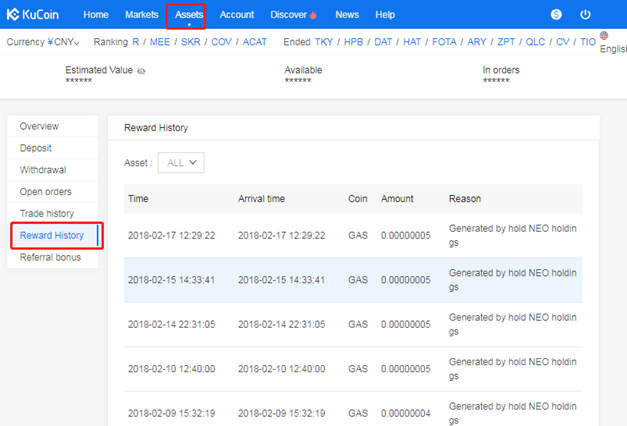Open the Help menu
This screenshot has height=426, width=627.
(385, 15)
